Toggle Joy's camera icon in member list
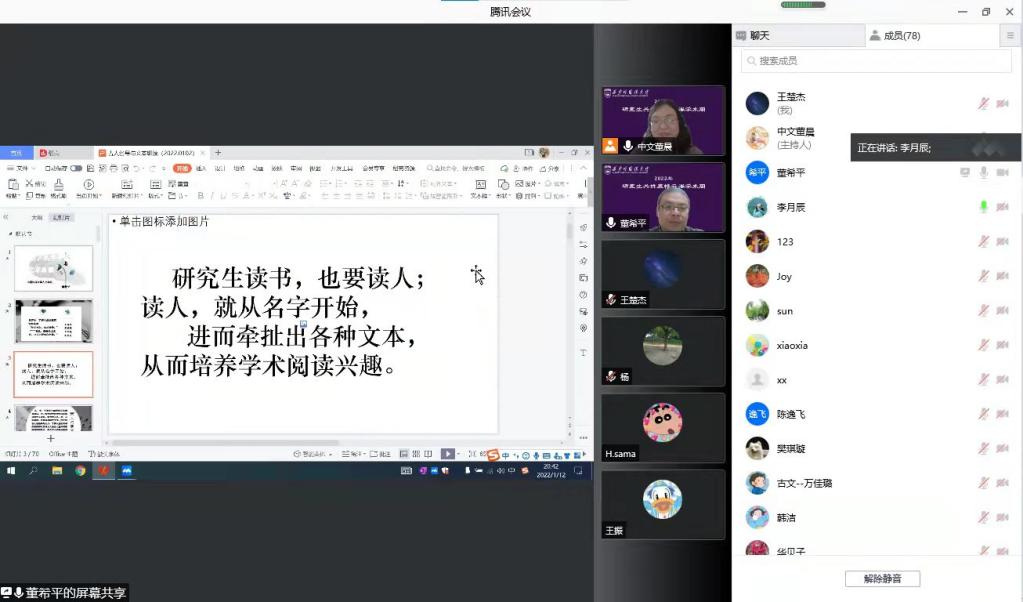The height and width of the screenshot is (602, 1023). 1003,276
